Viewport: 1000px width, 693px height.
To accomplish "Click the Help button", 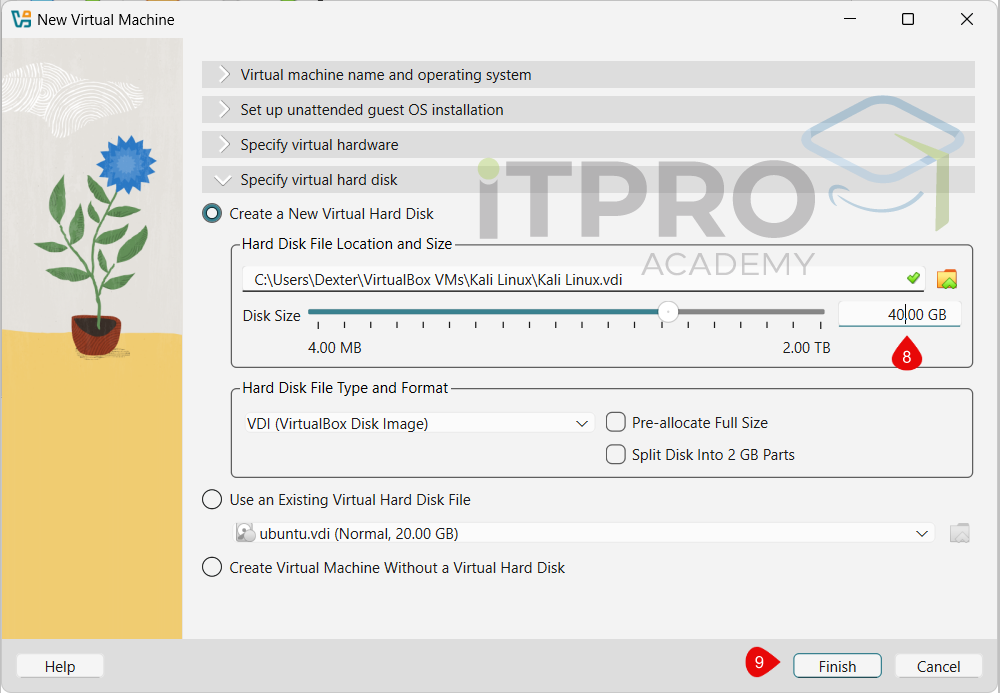I will (x=60, y=666).
